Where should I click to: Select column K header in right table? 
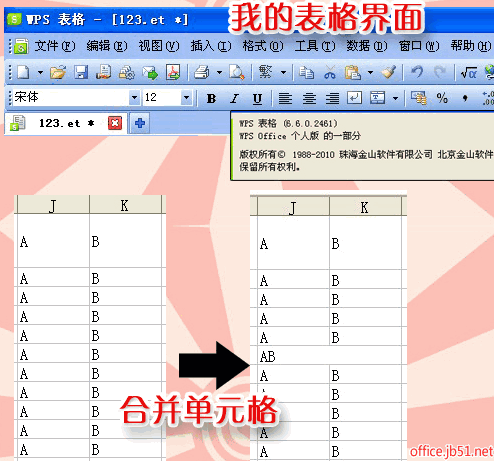click(365, 207)
